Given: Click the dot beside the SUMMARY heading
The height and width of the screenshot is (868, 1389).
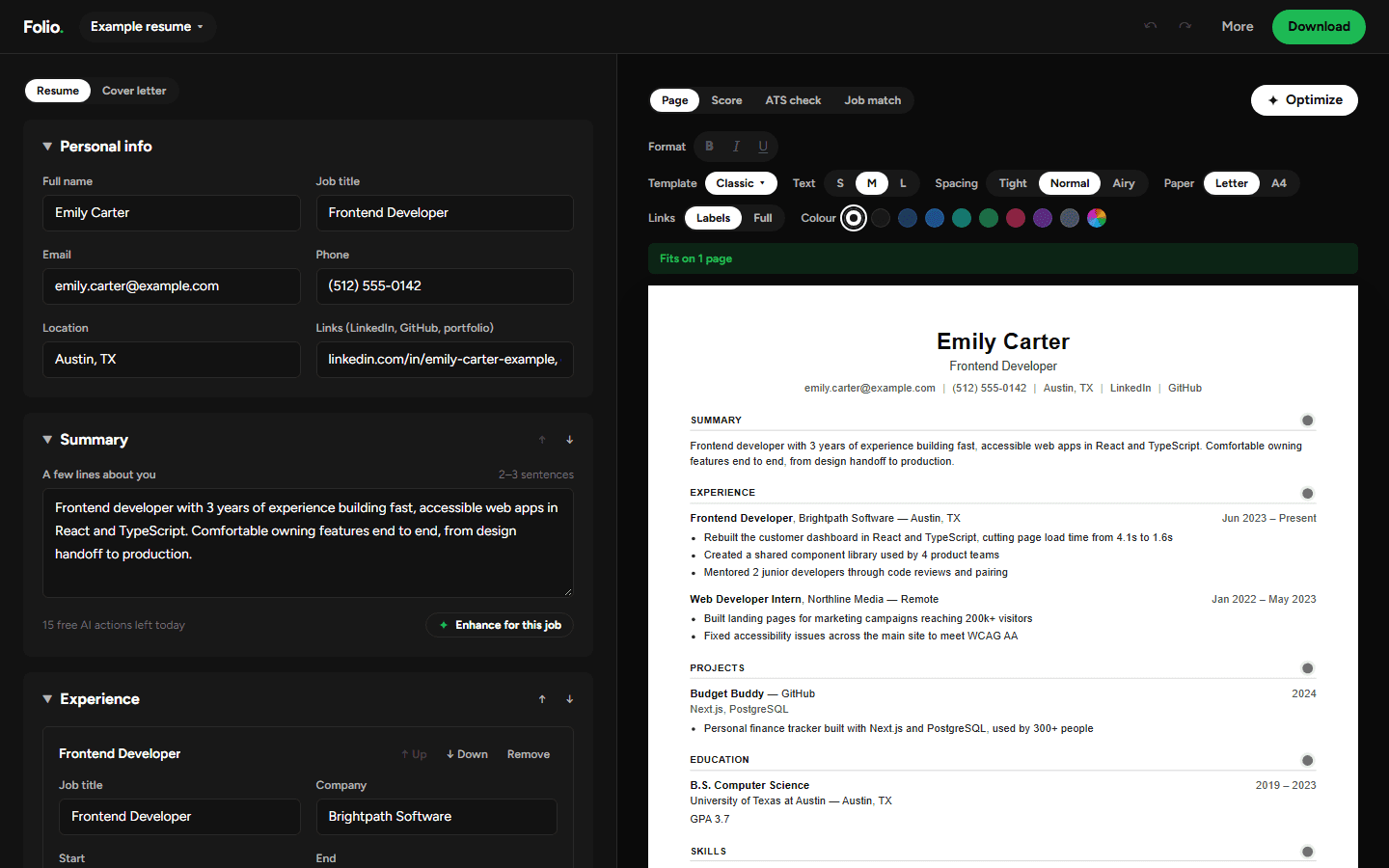Looking at the screenshot, I should click(1308, 420).
